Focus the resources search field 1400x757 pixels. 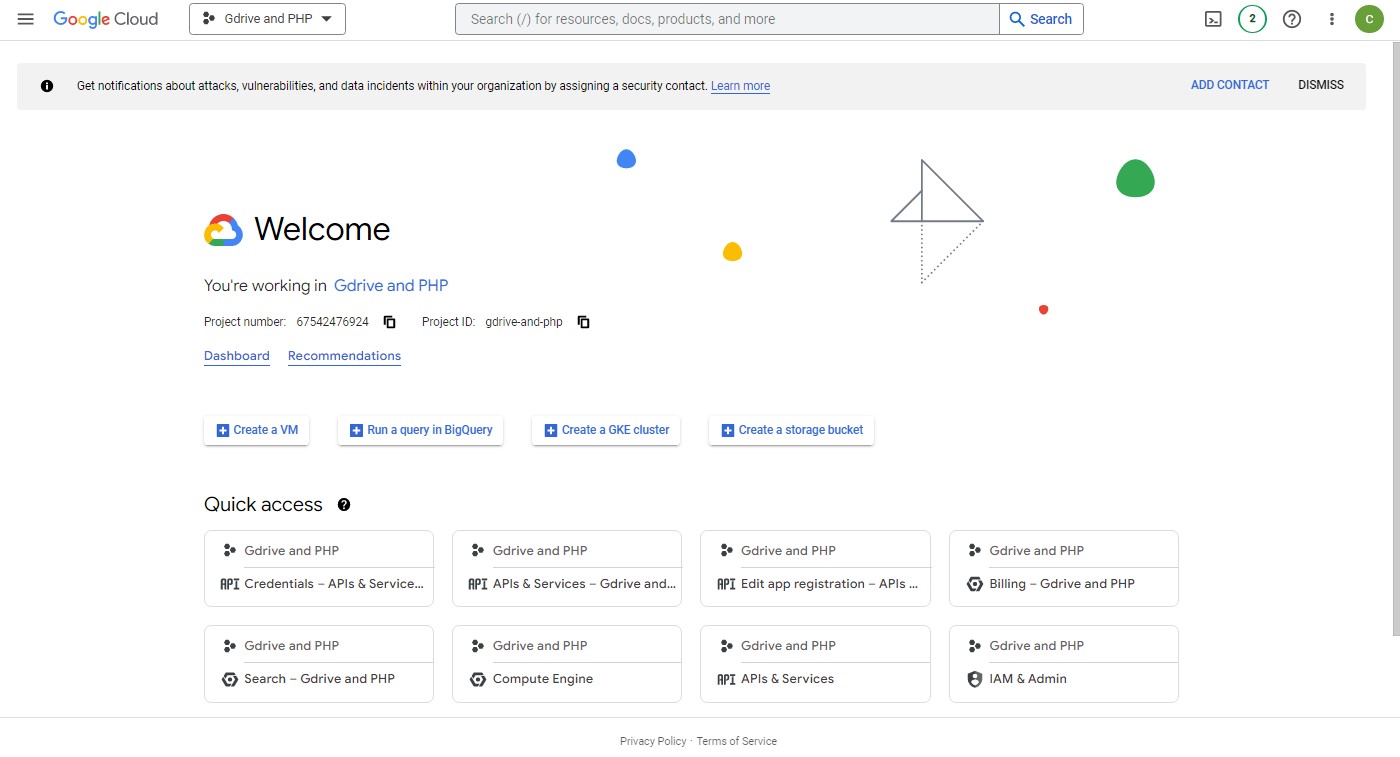pyautogui.click(x=727, y=19)
